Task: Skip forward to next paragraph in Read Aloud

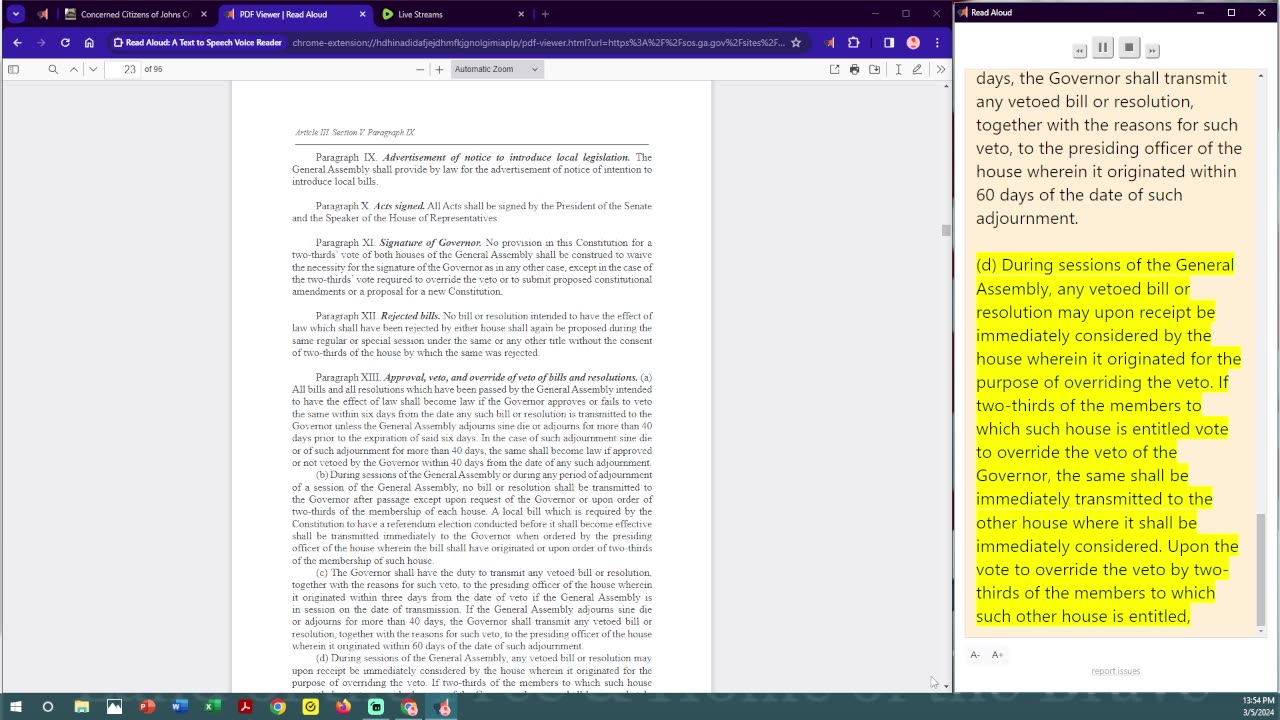Action: (x=1152, y=50)
